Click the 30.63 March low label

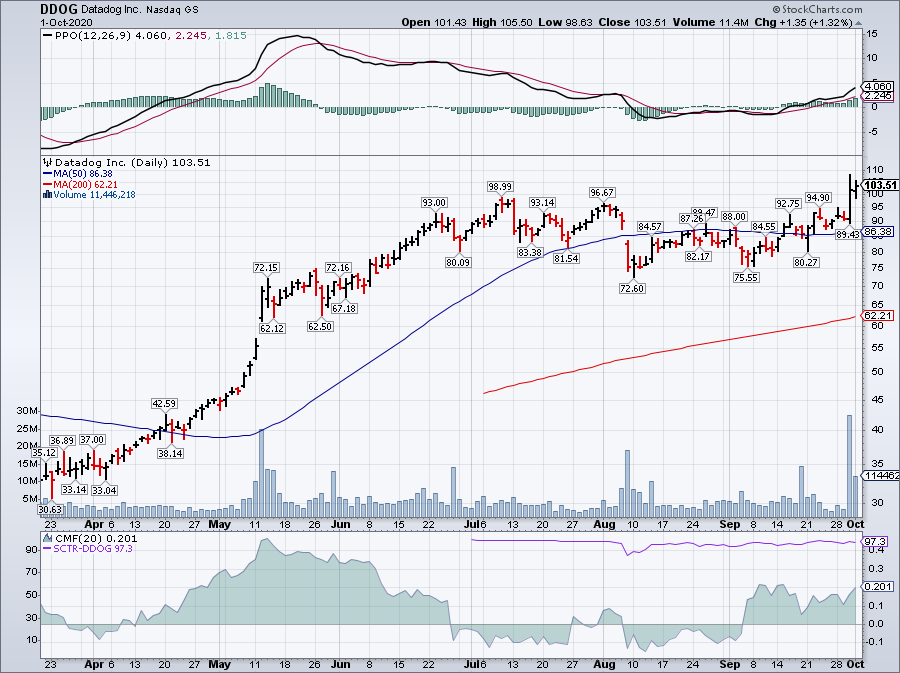[50, 509]
